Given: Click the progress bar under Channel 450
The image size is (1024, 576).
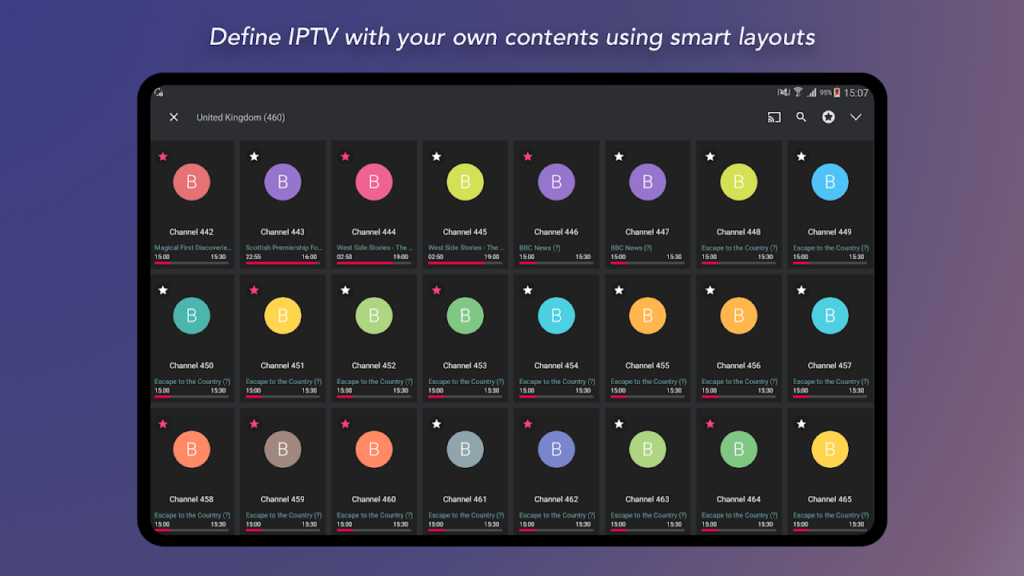Looking at the screenshot, I should tap(192, 394).
